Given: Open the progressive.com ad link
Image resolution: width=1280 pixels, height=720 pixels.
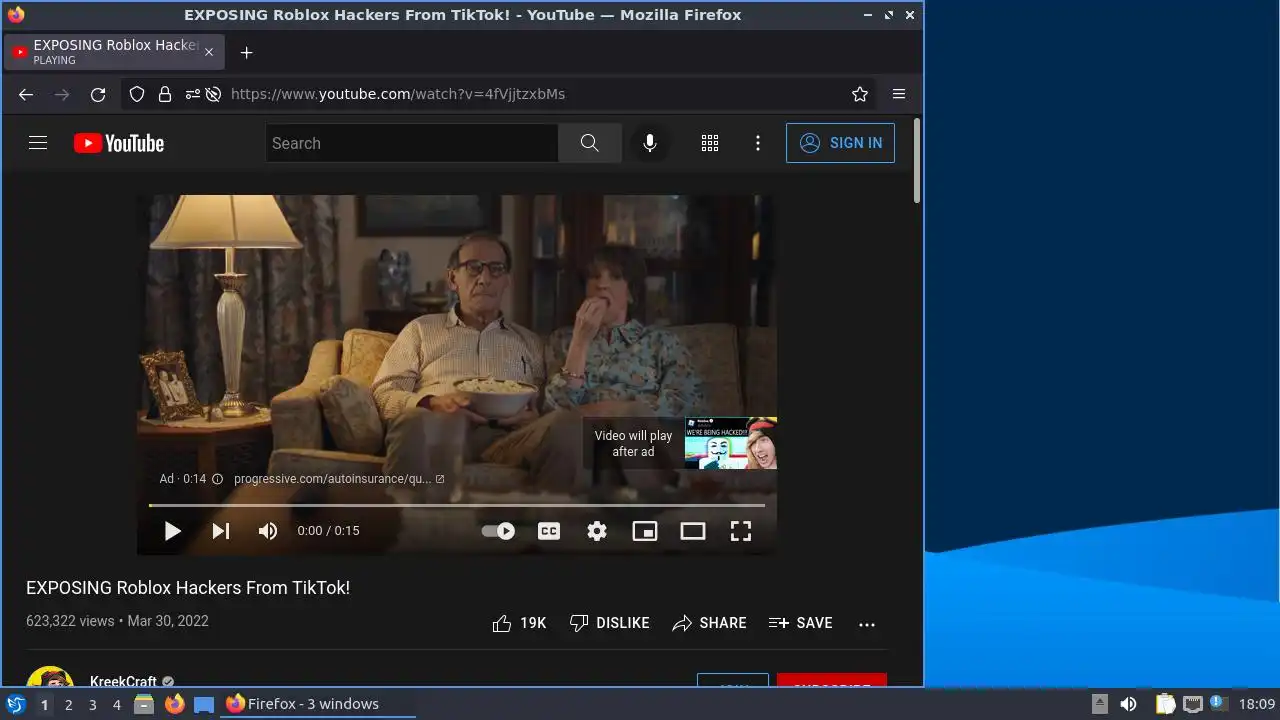Looking at the screenshot, I should click(x=338, y=479).
